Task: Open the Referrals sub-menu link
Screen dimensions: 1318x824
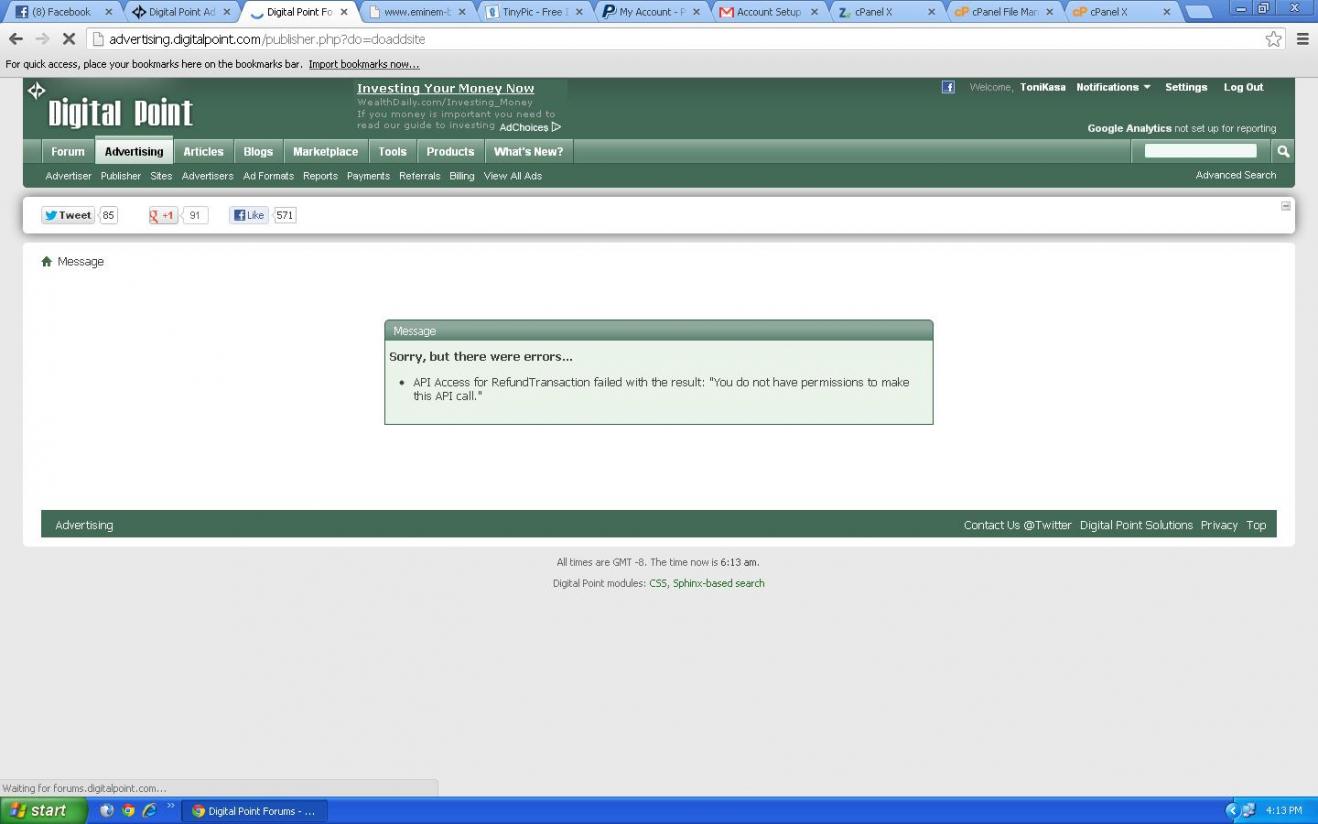Action: click(x=419, y=176)
